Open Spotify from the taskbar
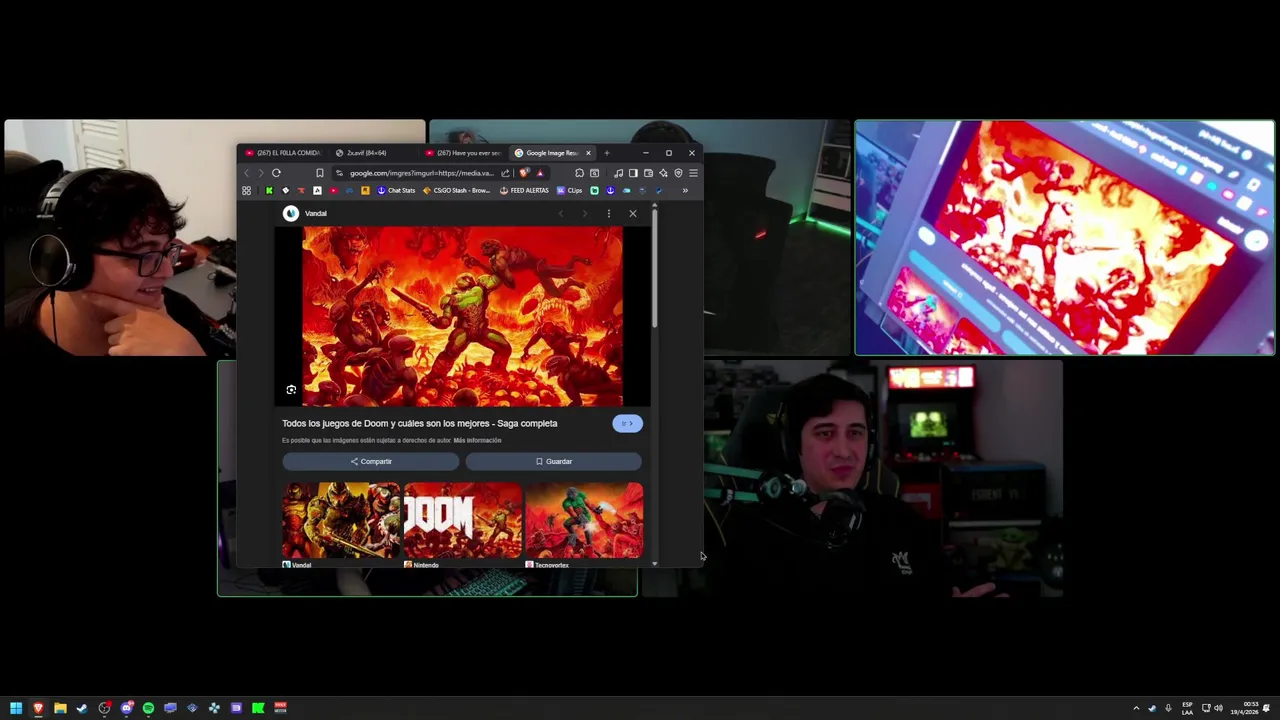Viewport: 1280px width, 720px height. pyautogui.click(x=148, y=708)
